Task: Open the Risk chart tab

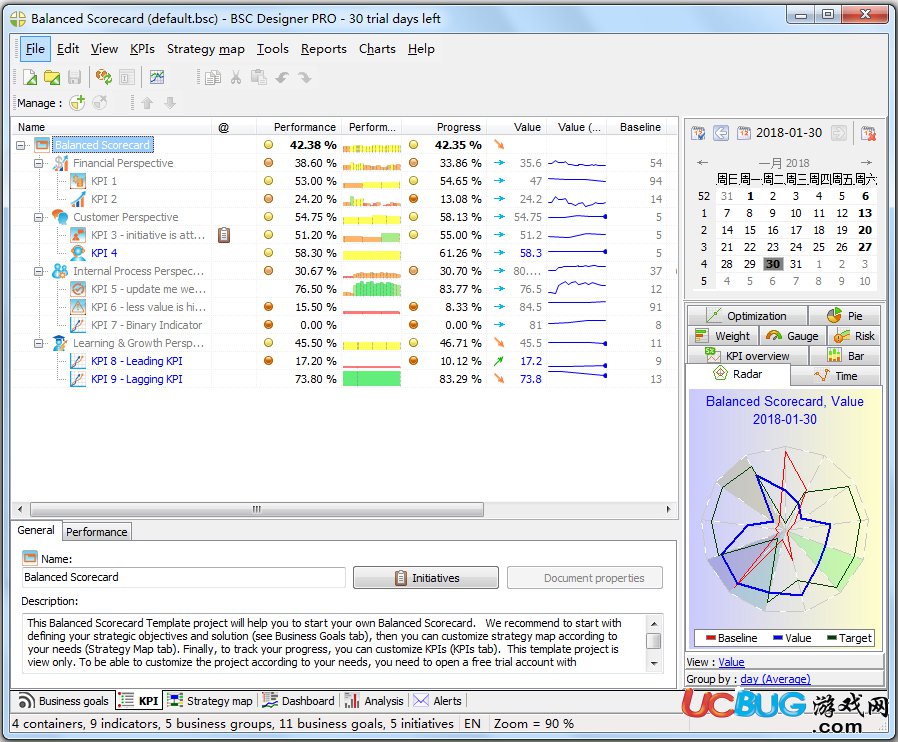Action: 854,336
